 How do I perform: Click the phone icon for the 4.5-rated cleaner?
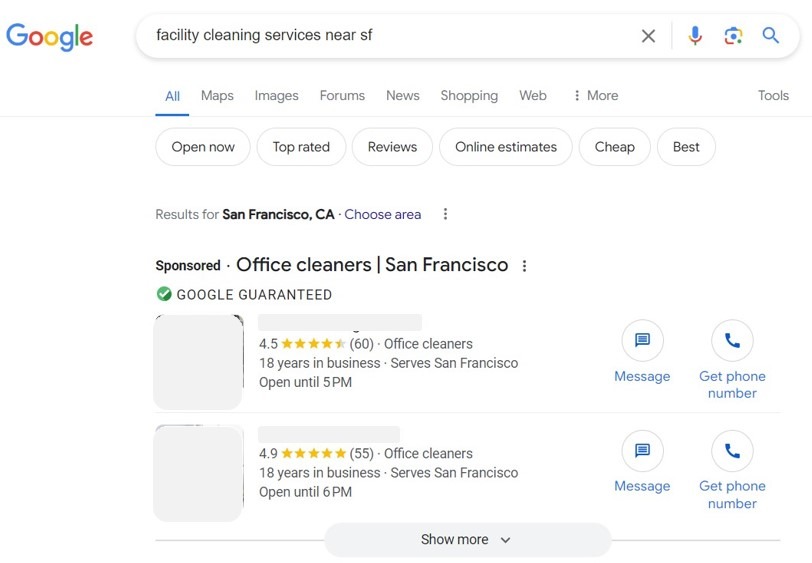click(x=732, y=340)
